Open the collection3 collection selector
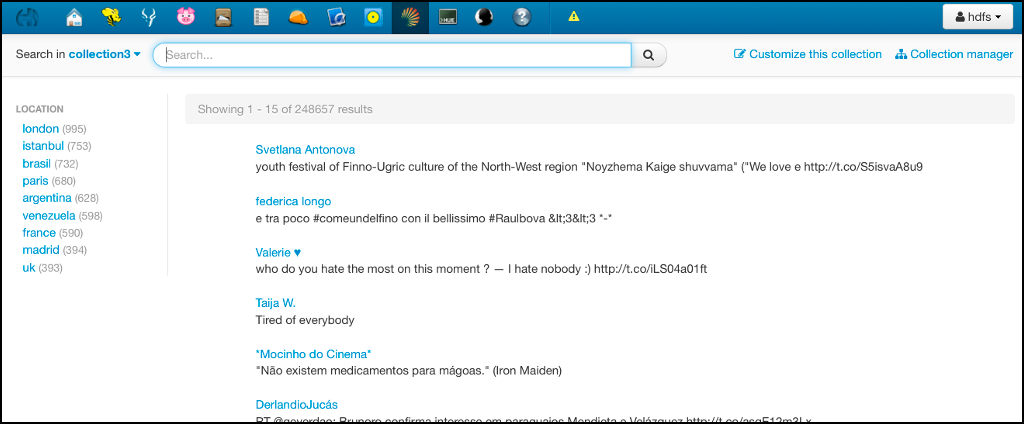This screenshot has width=1024, height=424. point(104,54)
